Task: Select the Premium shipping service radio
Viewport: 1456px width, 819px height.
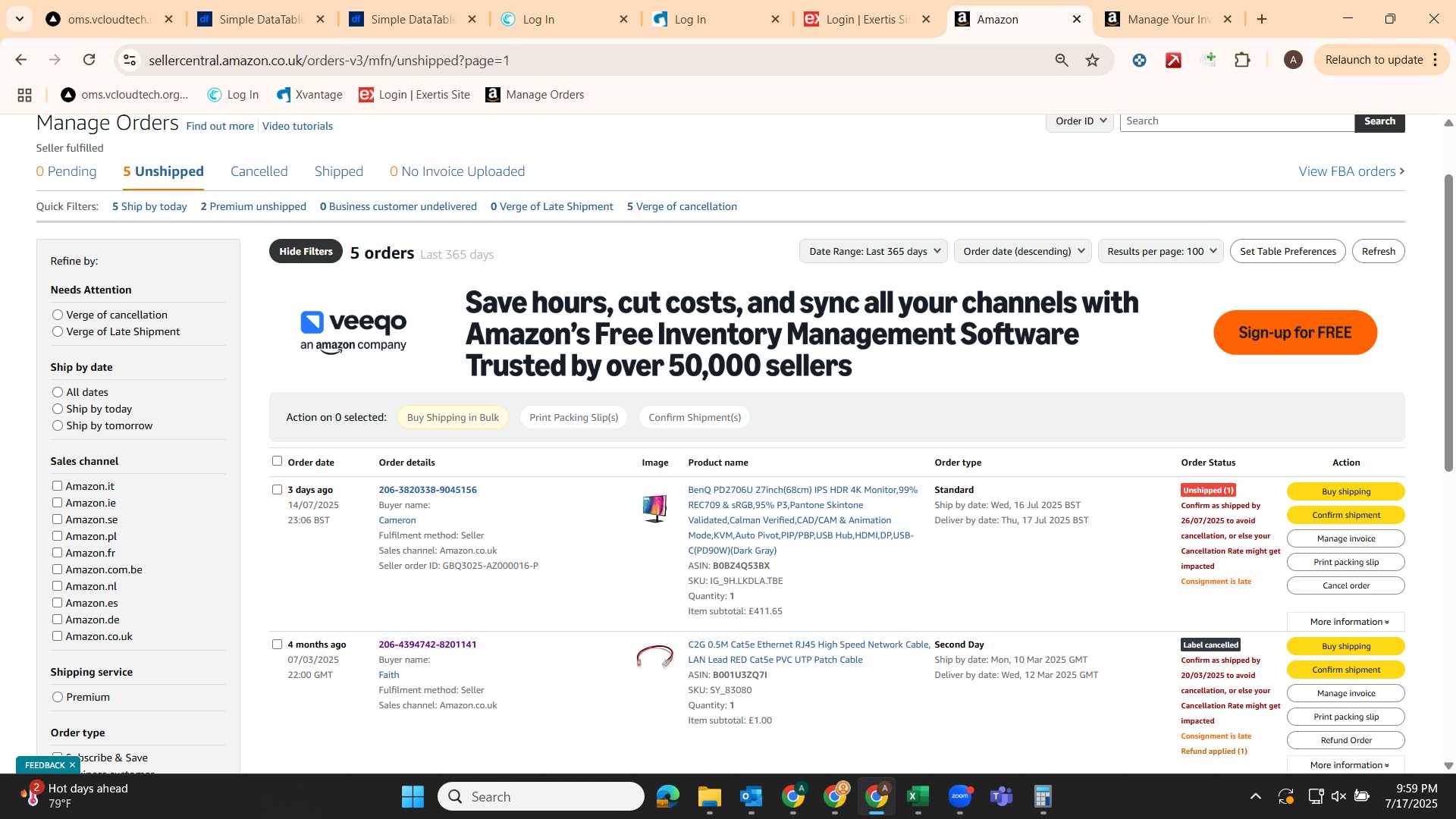Action: [x=58, y=697]
